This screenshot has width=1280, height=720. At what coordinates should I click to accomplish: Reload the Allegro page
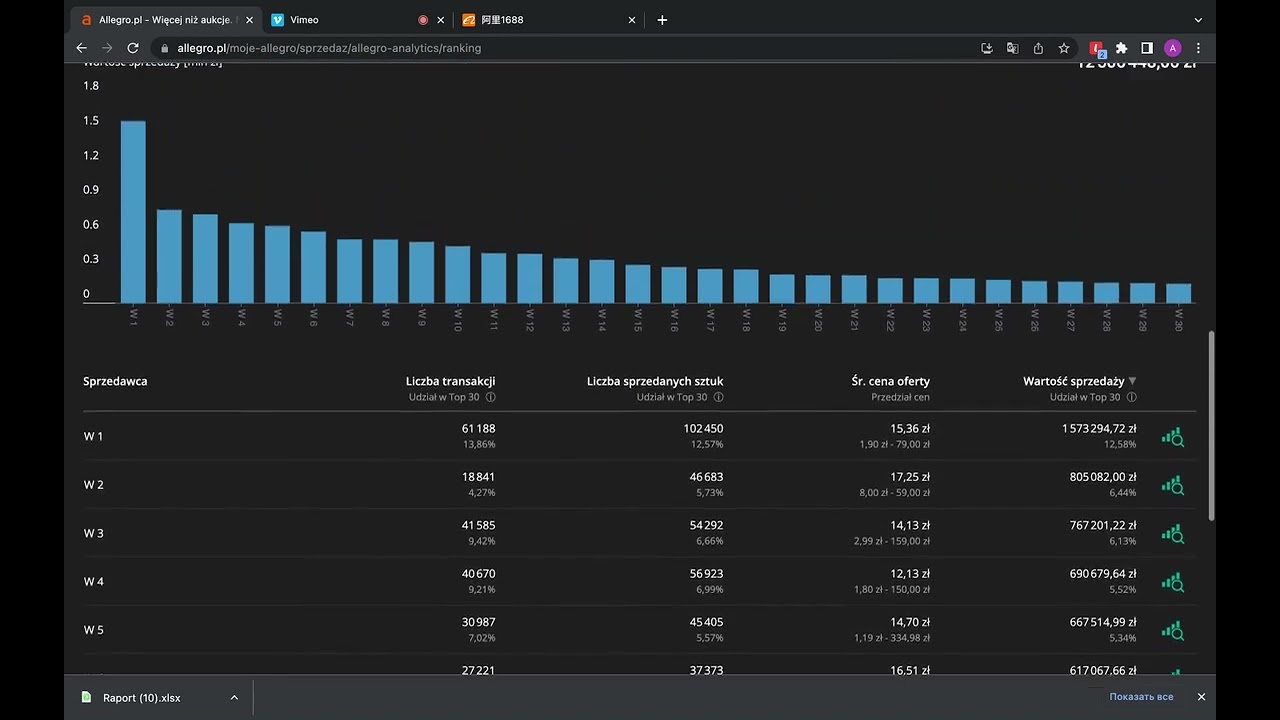(133, 48)
